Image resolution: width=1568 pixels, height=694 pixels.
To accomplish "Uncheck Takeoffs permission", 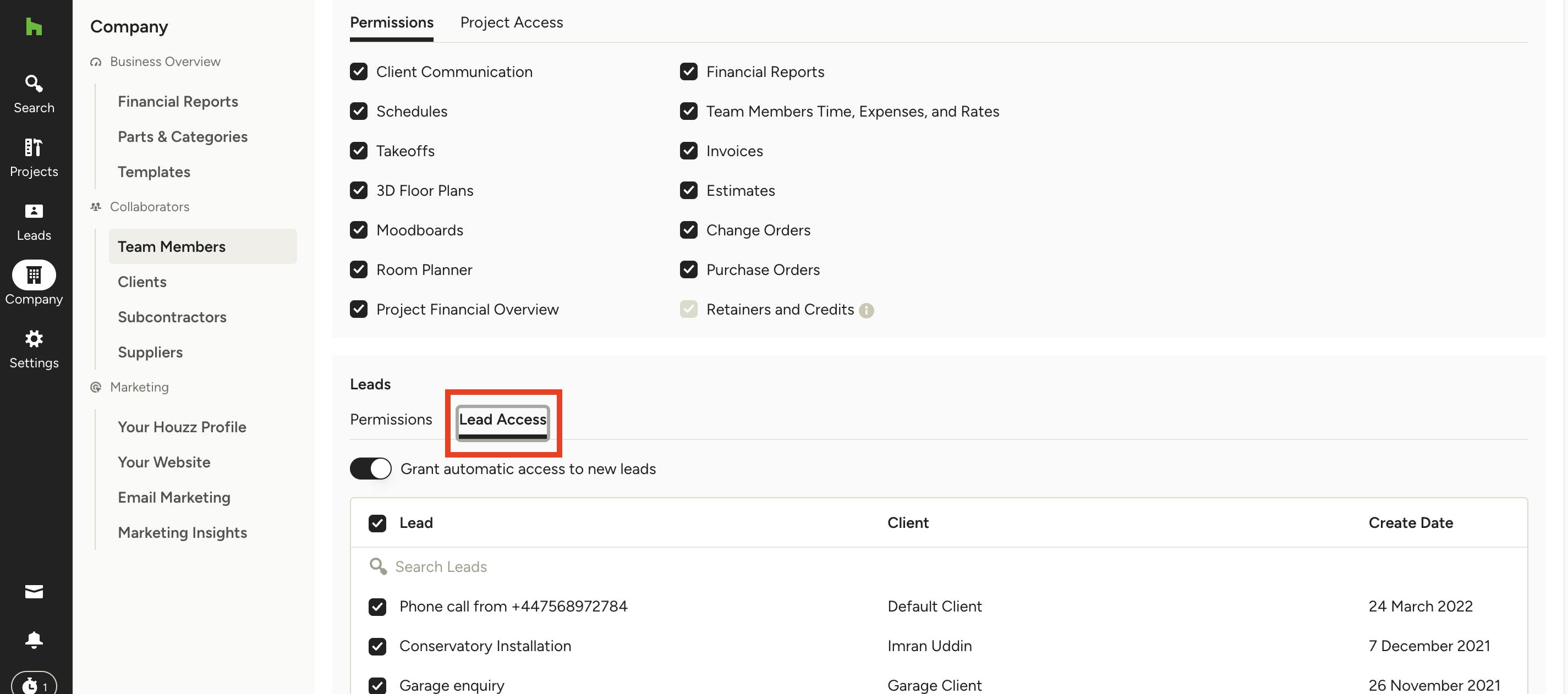I will point(359,151).
